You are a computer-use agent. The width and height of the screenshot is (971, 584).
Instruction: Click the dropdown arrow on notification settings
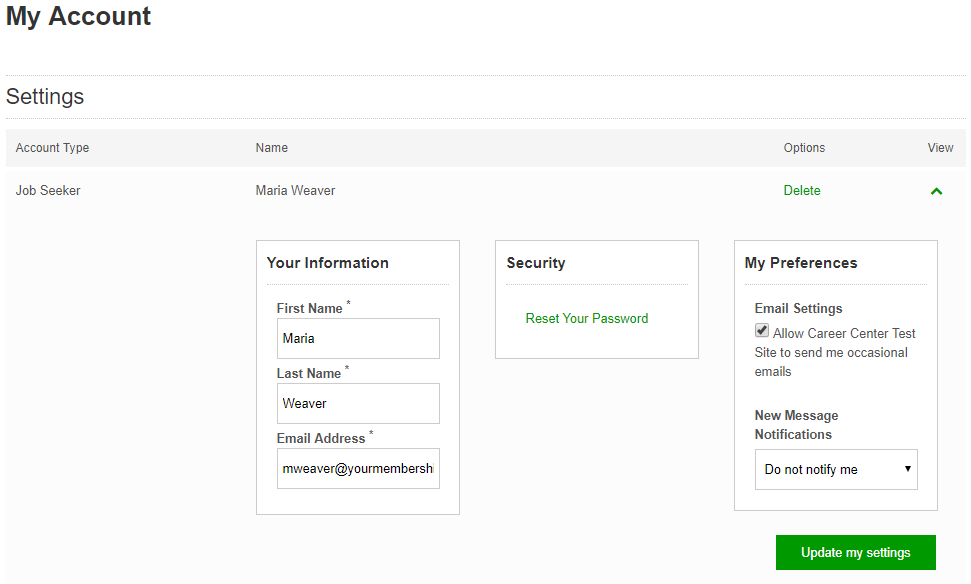click(908, 469)
